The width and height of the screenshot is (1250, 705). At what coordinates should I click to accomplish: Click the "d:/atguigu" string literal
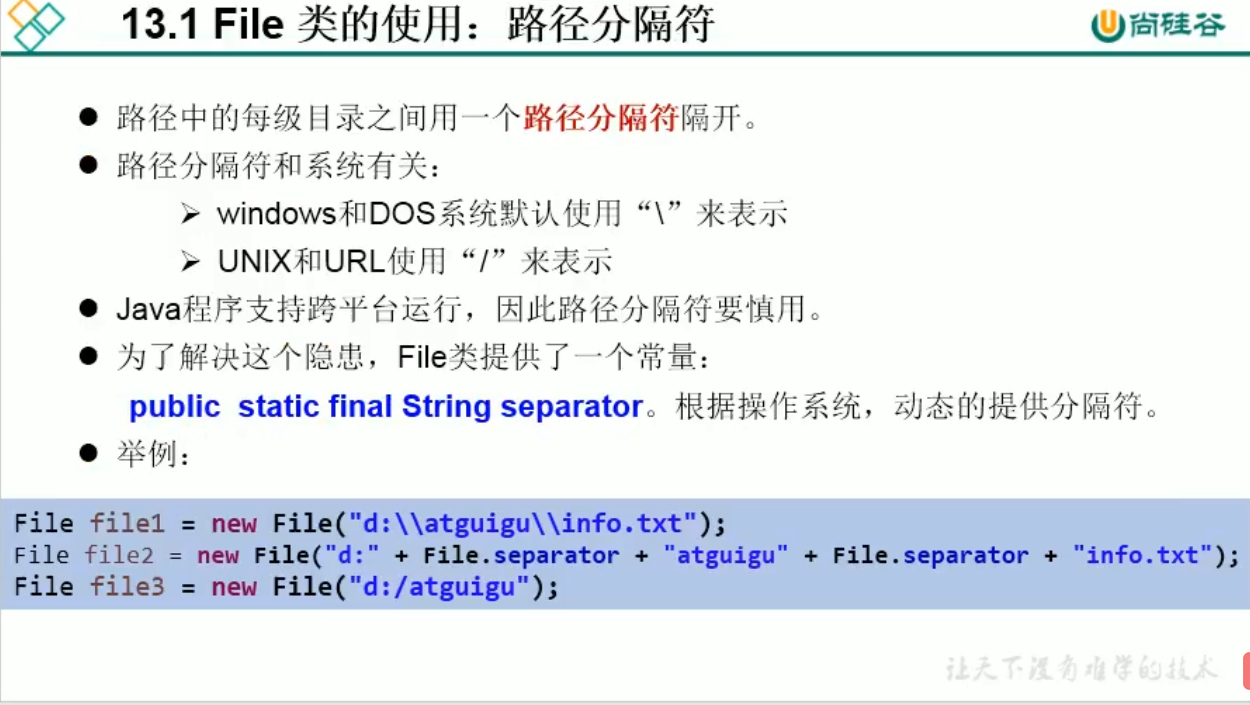(438, 586)
